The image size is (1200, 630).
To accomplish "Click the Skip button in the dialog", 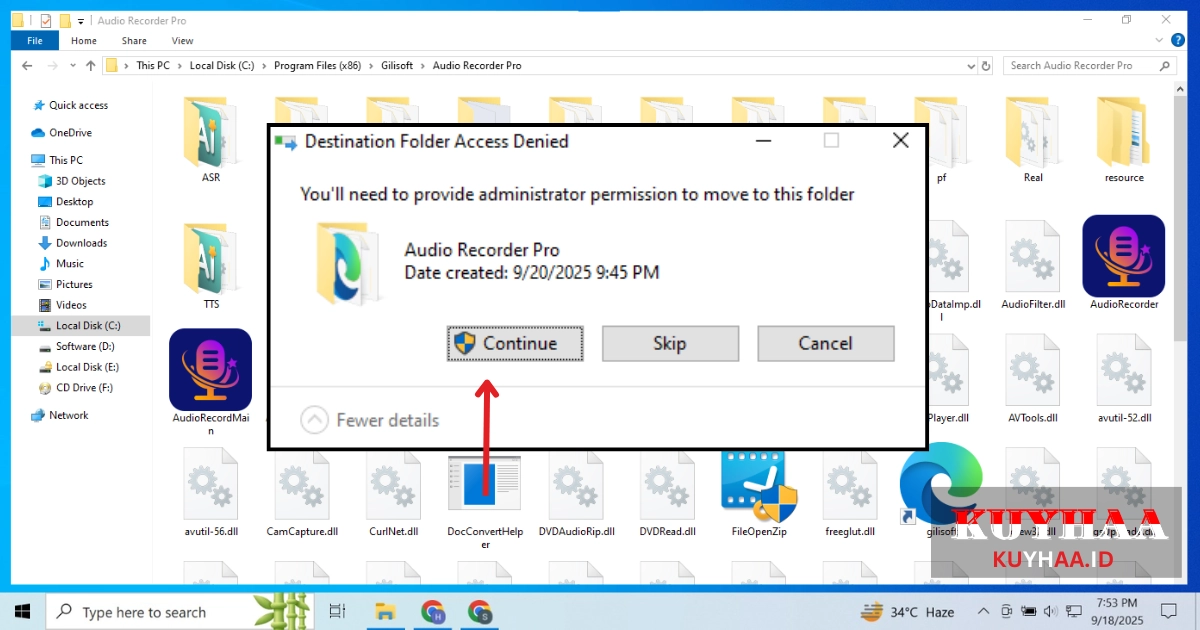I will click(670, 343).
